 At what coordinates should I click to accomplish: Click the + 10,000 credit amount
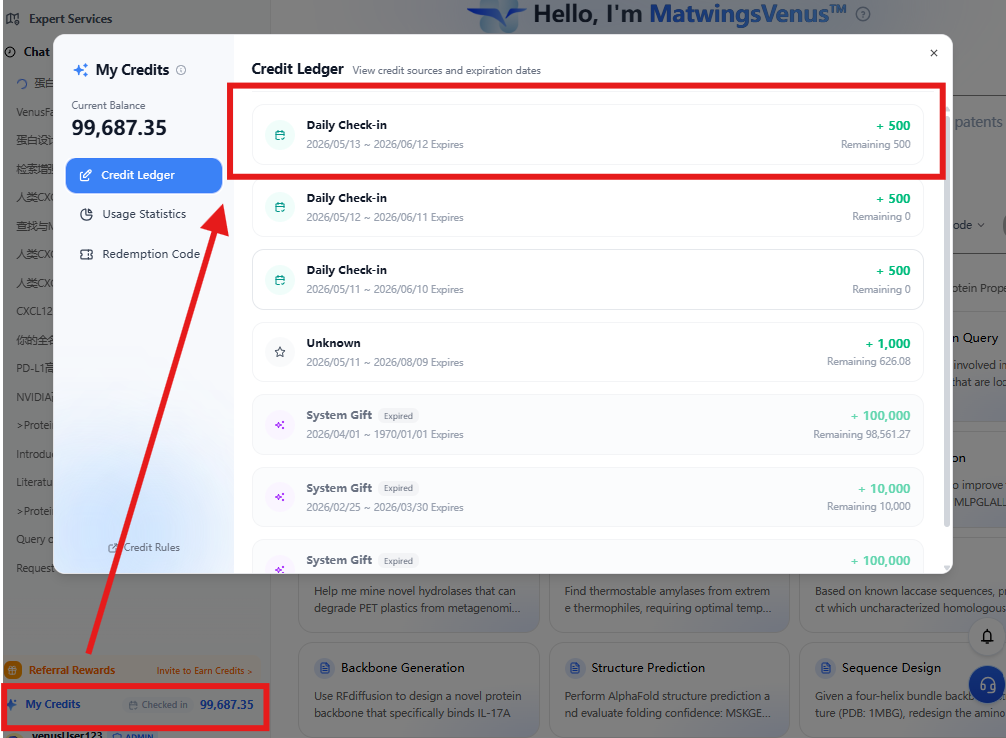[x=884, y=488]
